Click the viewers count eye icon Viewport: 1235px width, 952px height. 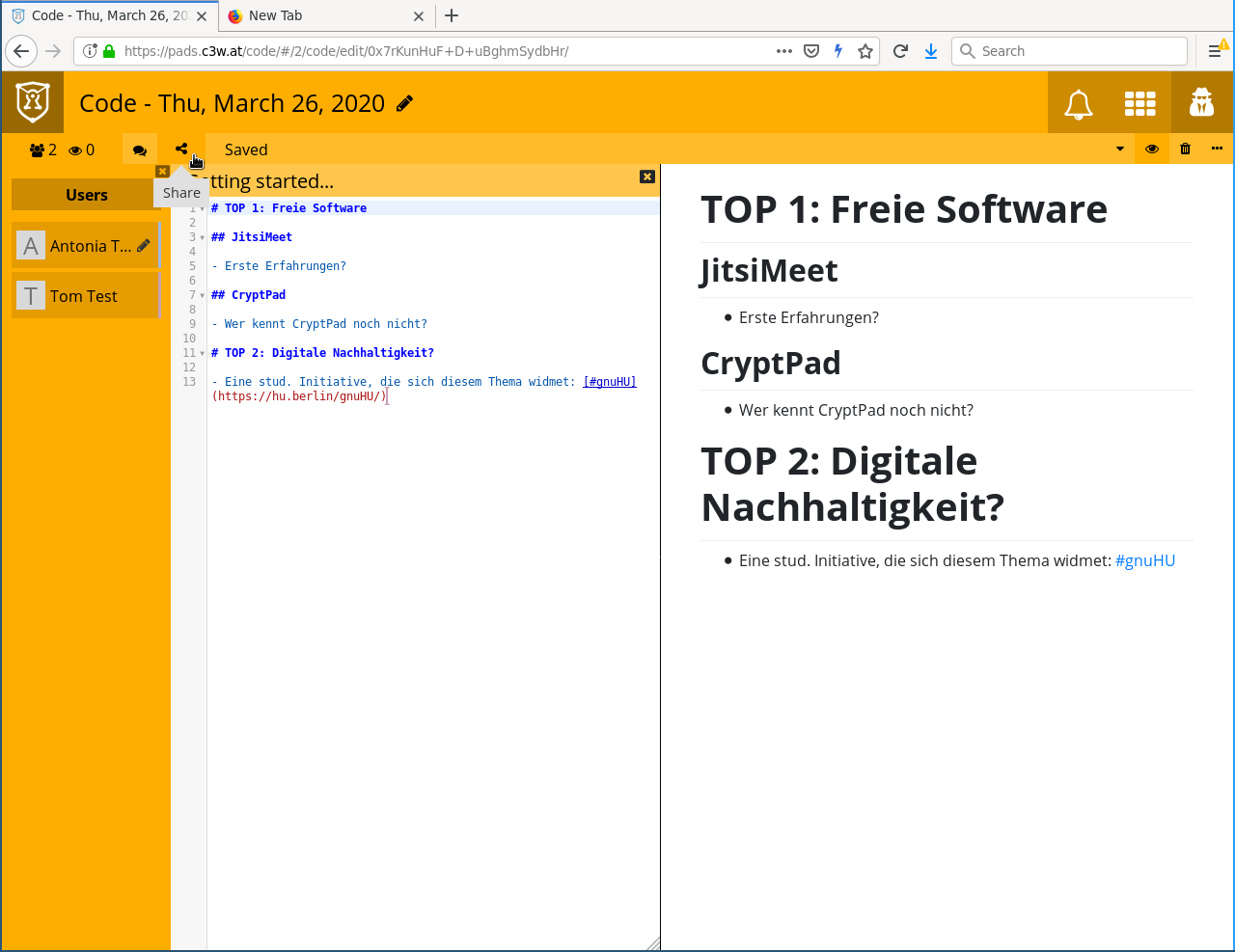pos(81,150)
